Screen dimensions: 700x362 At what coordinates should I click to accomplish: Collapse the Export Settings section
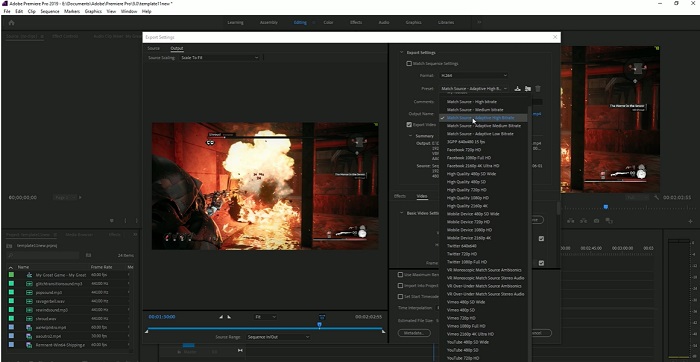[x=401, y=53]
